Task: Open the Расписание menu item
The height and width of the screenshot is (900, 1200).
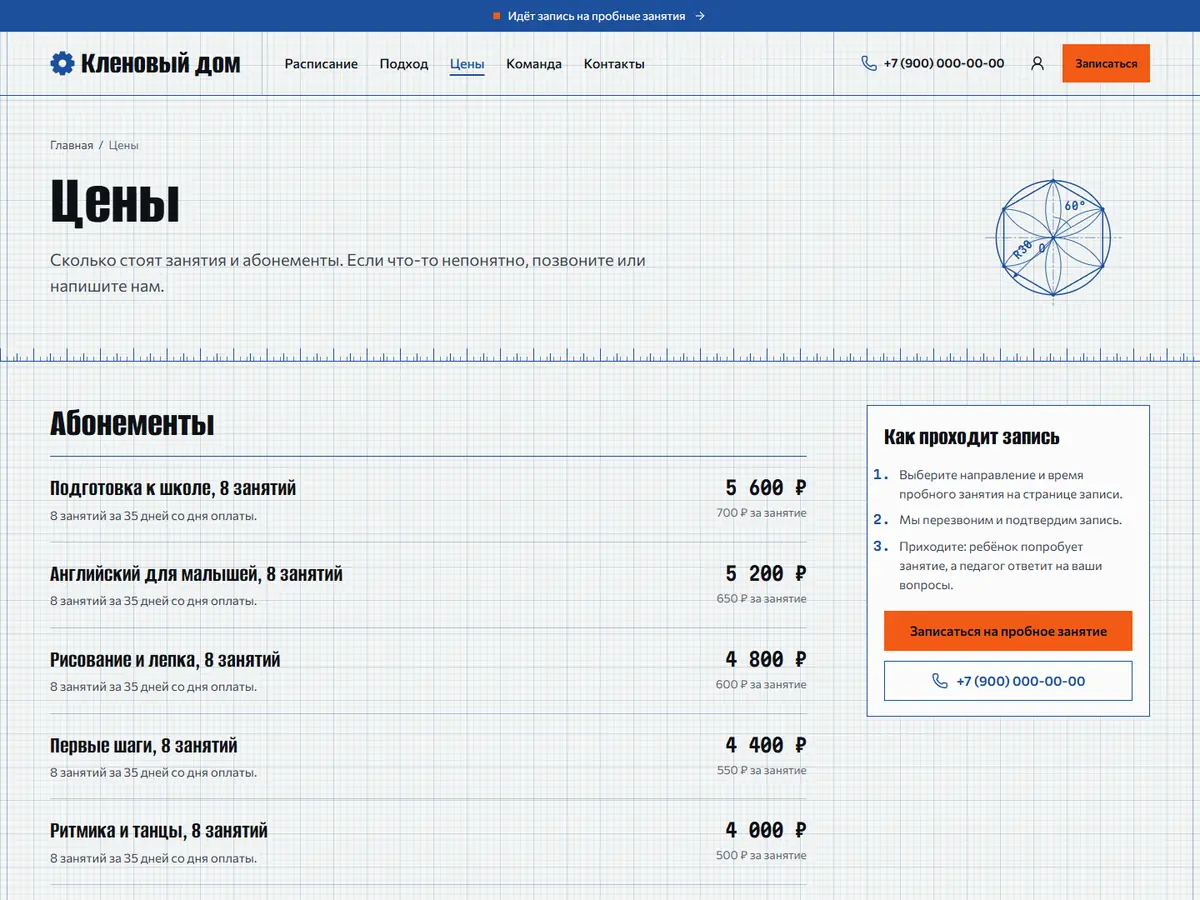Action: pos(321,63)
